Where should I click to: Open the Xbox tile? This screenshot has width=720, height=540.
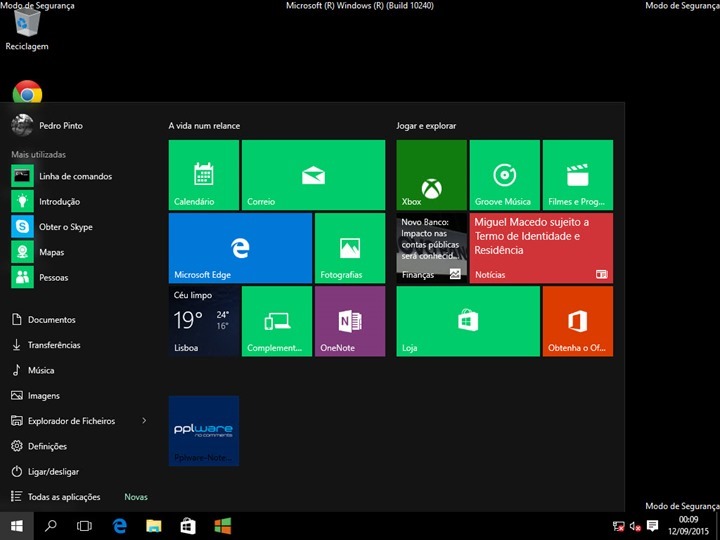click(x=431, y=175)
